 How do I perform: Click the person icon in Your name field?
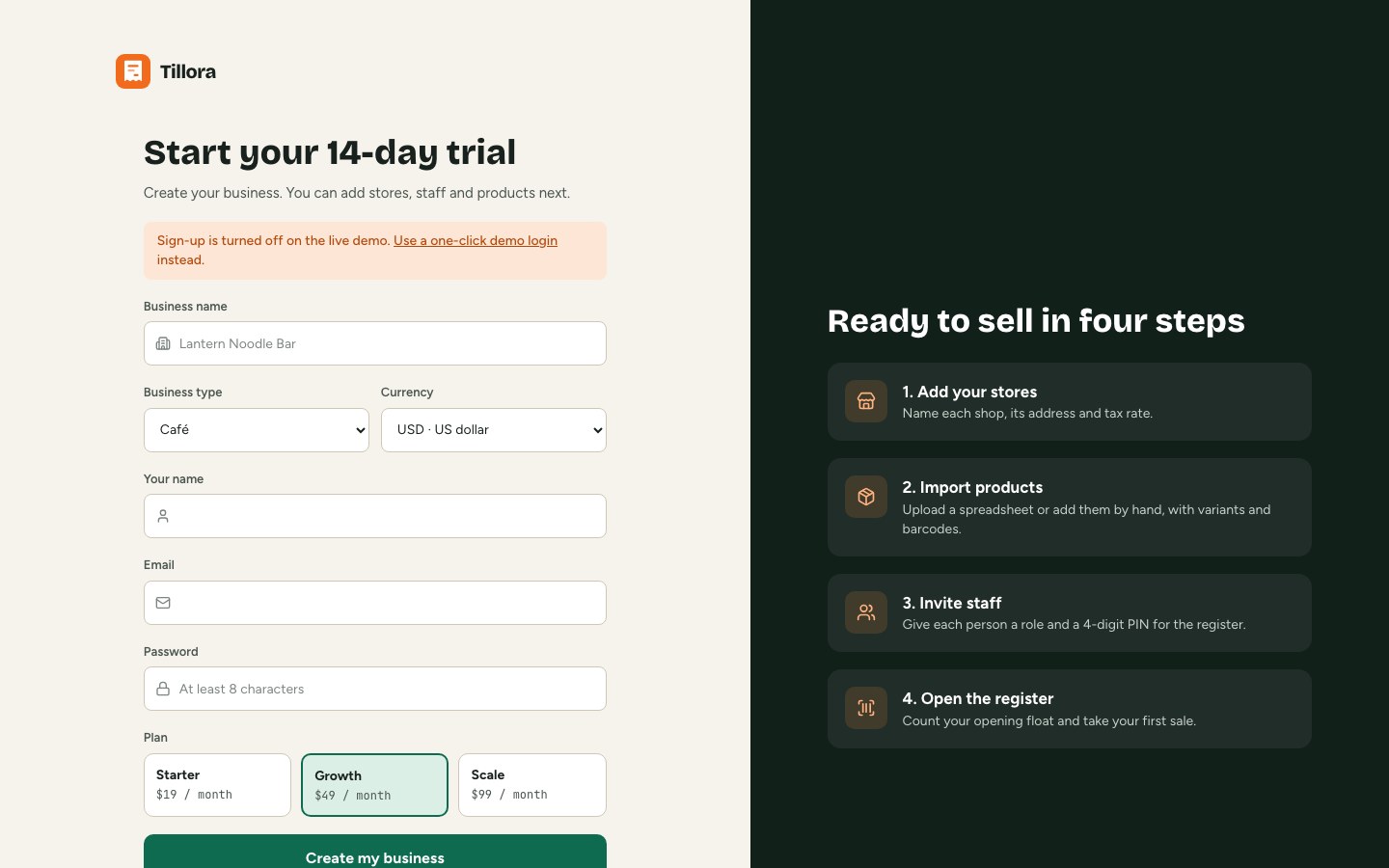point(163,516)
